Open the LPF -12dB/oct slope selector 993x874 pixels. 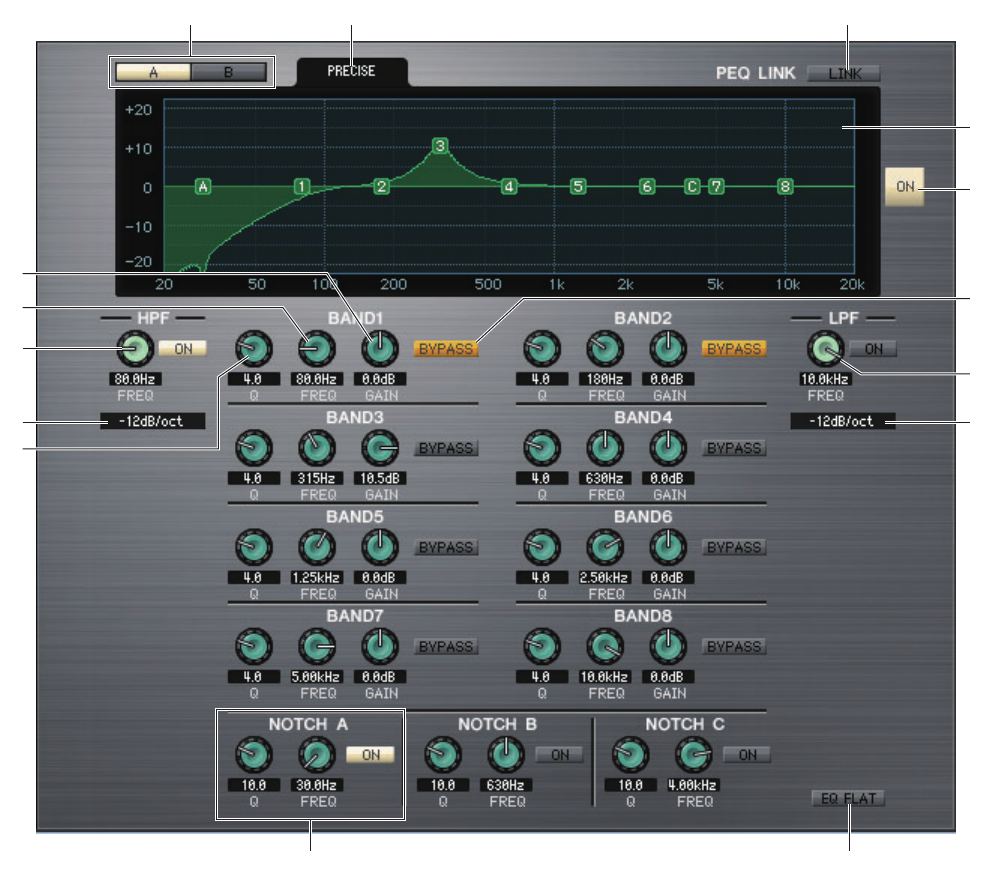click(841, 422)
